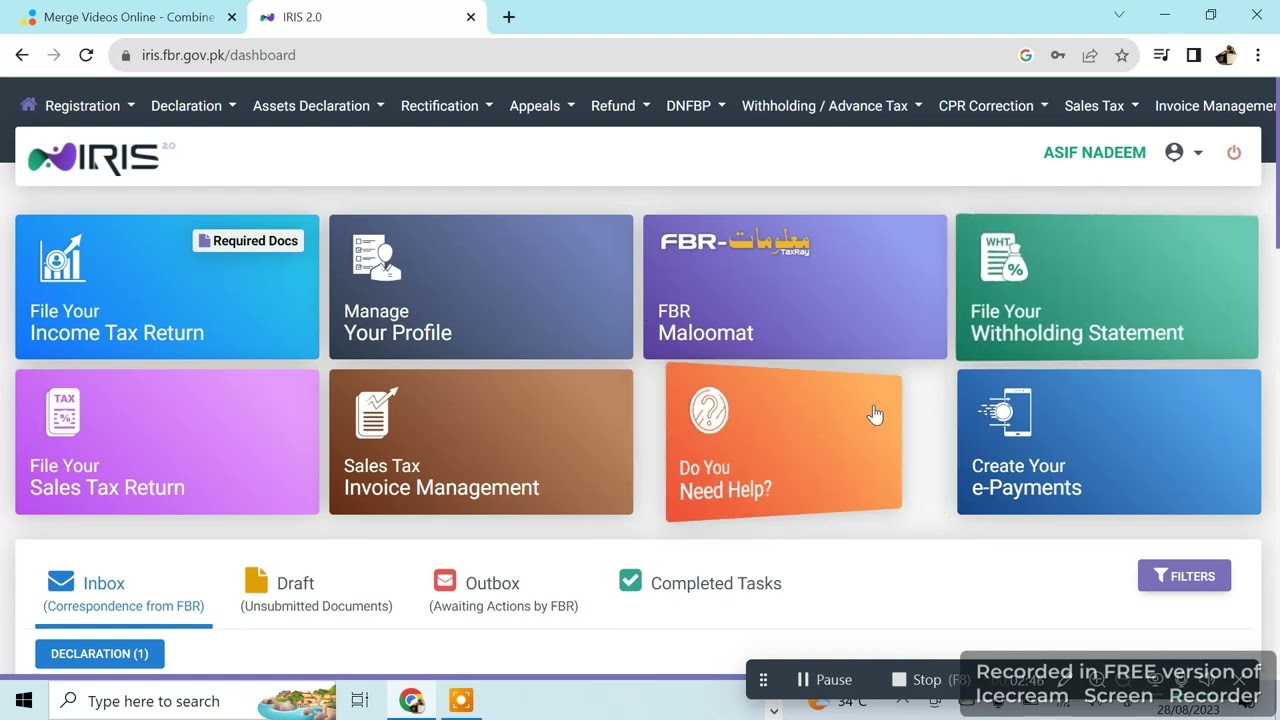Expand Withholding / Advance Tax menu
Viewport: 1280px width, 720px height.
pos(832,105)
